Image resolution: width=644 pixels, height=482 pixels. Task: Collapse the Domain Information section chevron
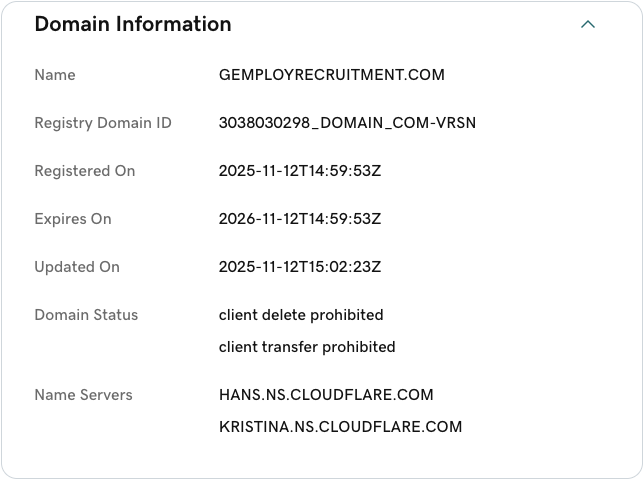click(588, 25)
